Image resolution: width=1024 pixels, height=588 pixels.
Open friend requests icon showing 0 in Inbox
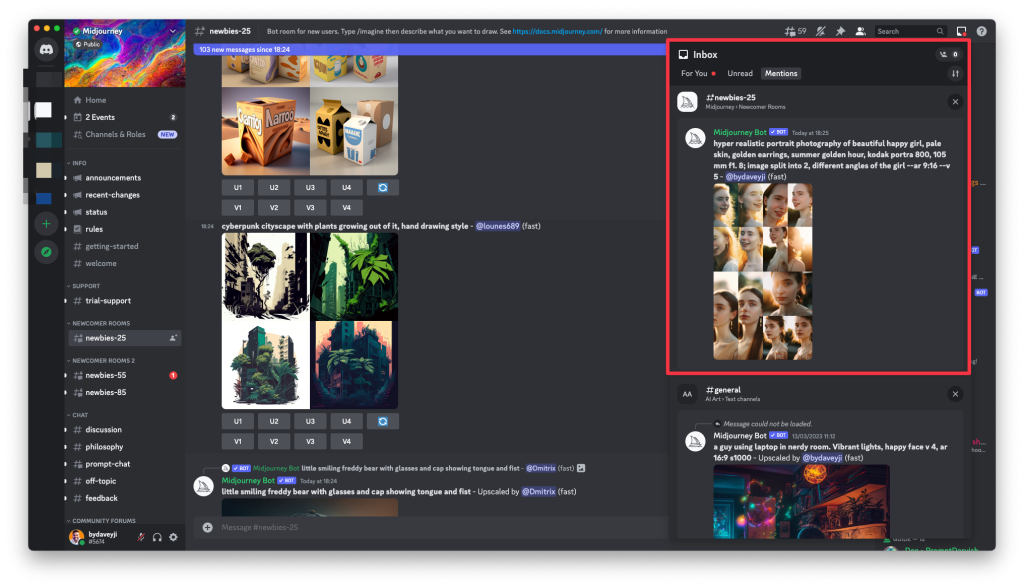(x=948, y=54)
